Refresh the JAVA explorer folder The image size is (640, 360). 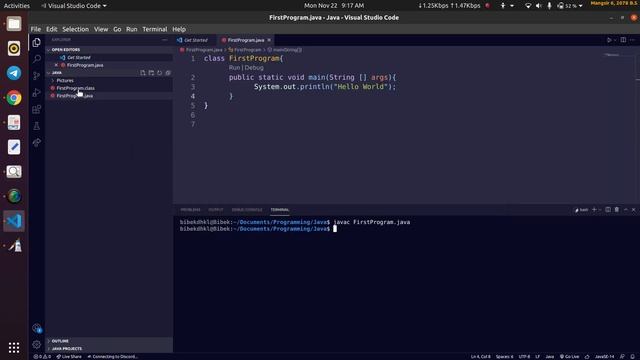coord(160,73)
